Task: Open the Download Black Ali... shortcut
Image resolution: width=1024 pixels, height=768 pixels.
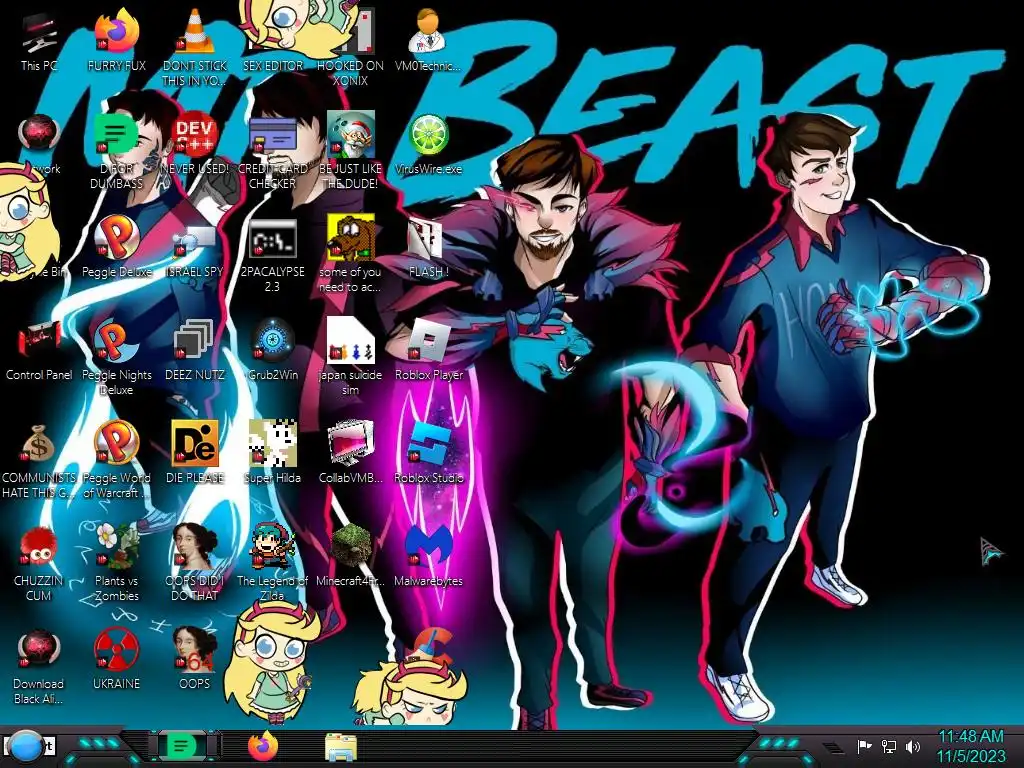Action: (39, 666)
